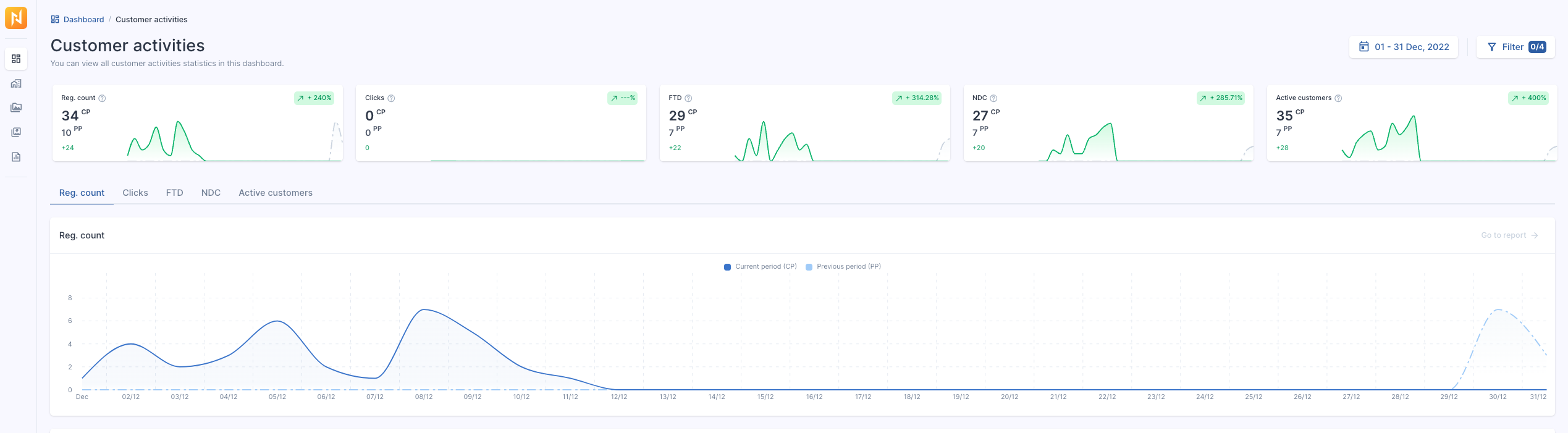Toggle the Previous period (PP) legend series
This screenshot has height=433, width=1568.
click(x=843, y=267)
